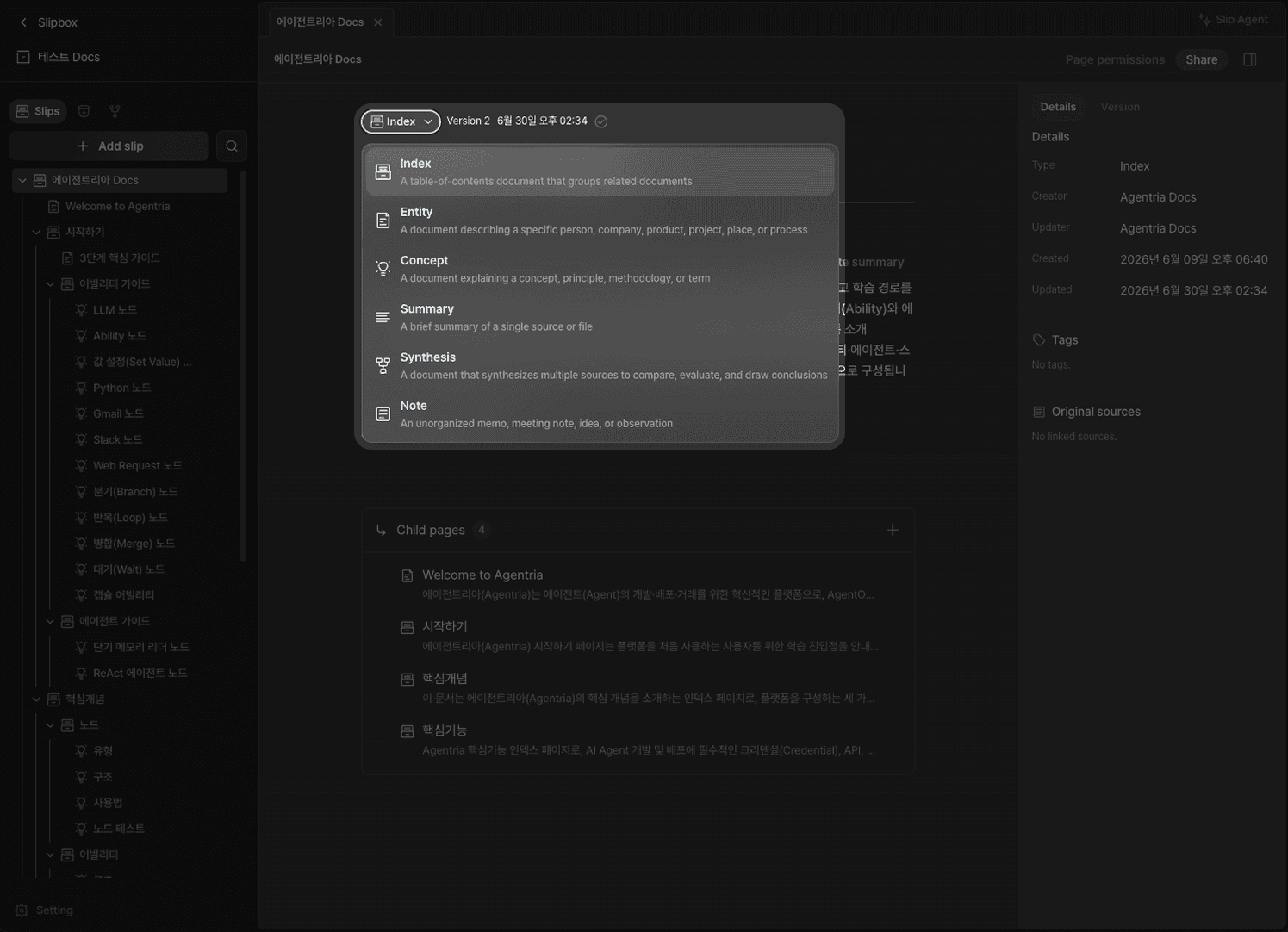
Task: Switch to the Details tab
Action: coord(1058,107)
